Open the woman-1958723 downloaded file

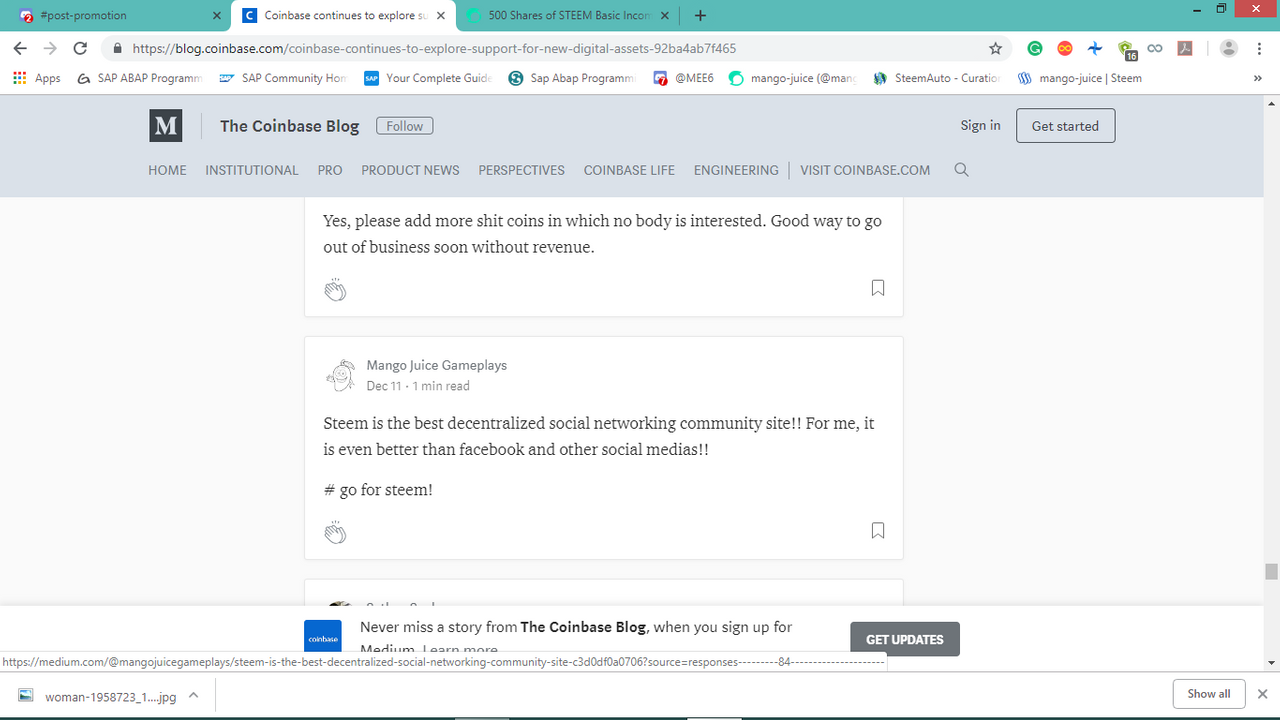(100, 695)
